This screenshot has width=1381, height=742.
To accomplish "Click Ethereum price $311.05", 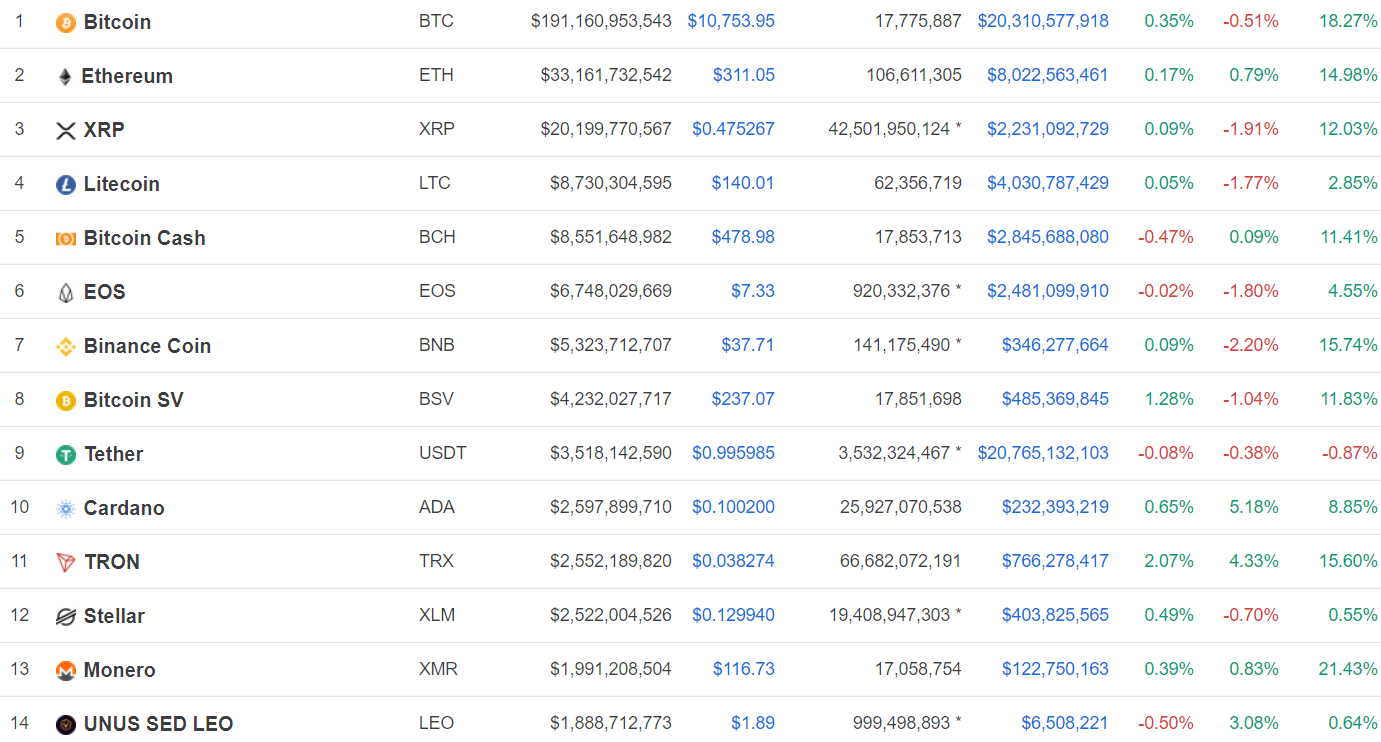I will pyautogui.click(x=743, y=75).
